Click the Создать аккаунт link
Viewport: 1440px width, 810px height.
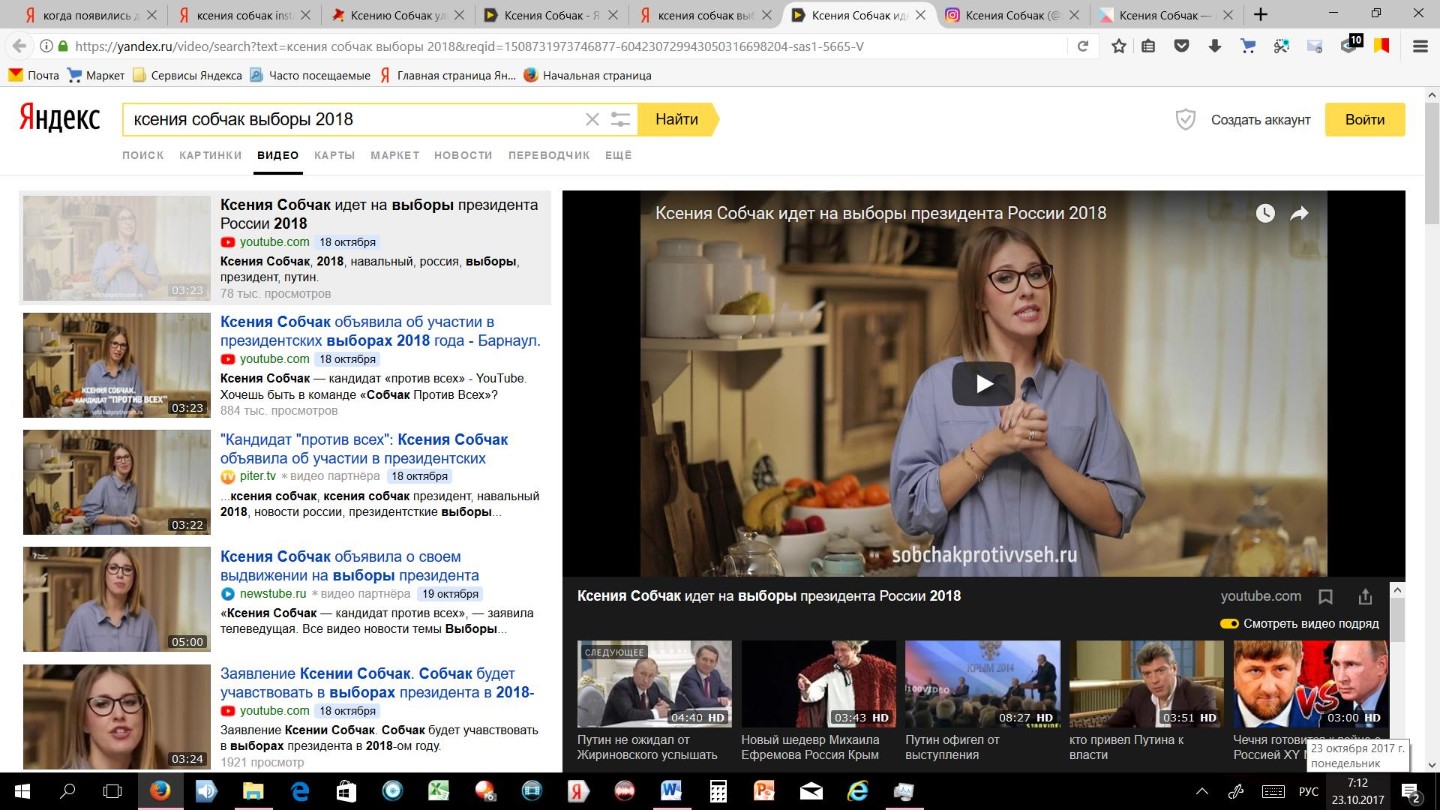[x=1260, y=120]
